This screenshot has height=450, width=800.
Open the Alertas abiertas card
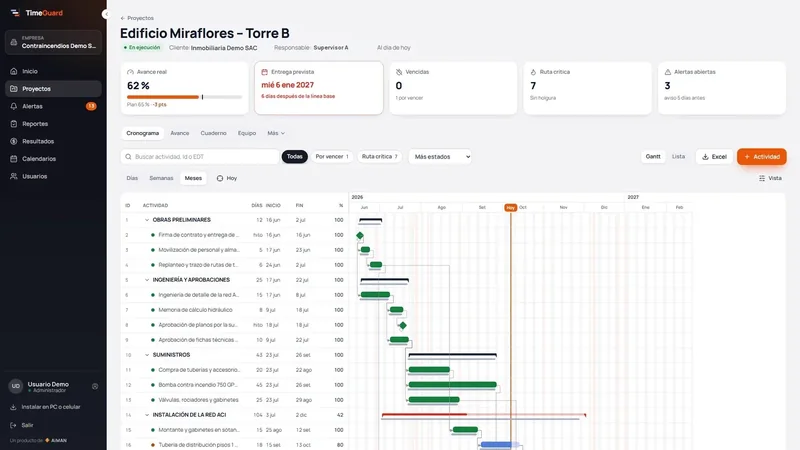pyautogui.click(x=722, y=88)
